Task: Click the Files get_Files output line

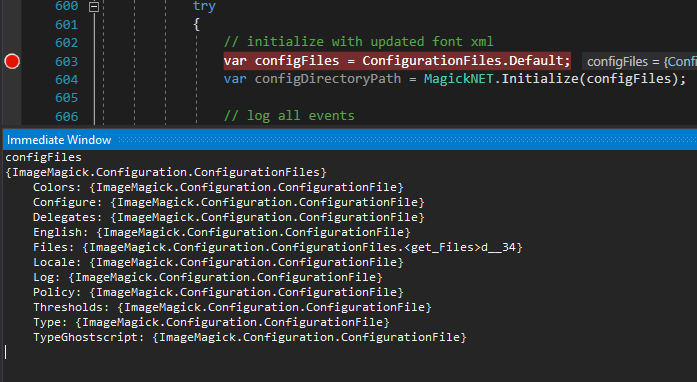Action: click(277, 247)
